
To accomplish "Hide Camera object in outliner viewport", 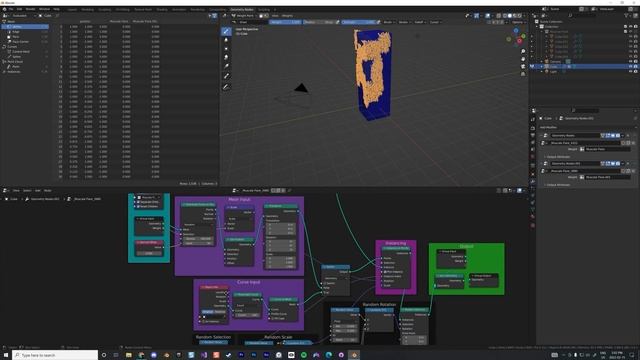I will pyautogui.click(x=631, y=61).
